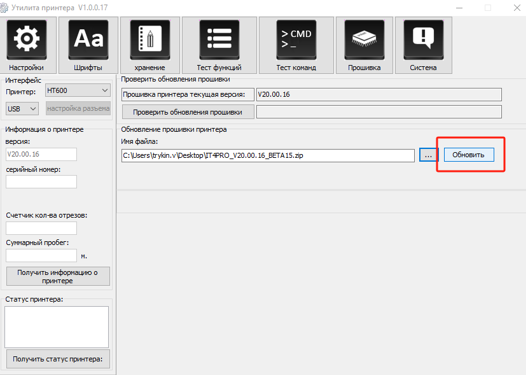Click the Счетчик кол-ва отрезов field
526x375 pixels.
click(x=41, y=228)
